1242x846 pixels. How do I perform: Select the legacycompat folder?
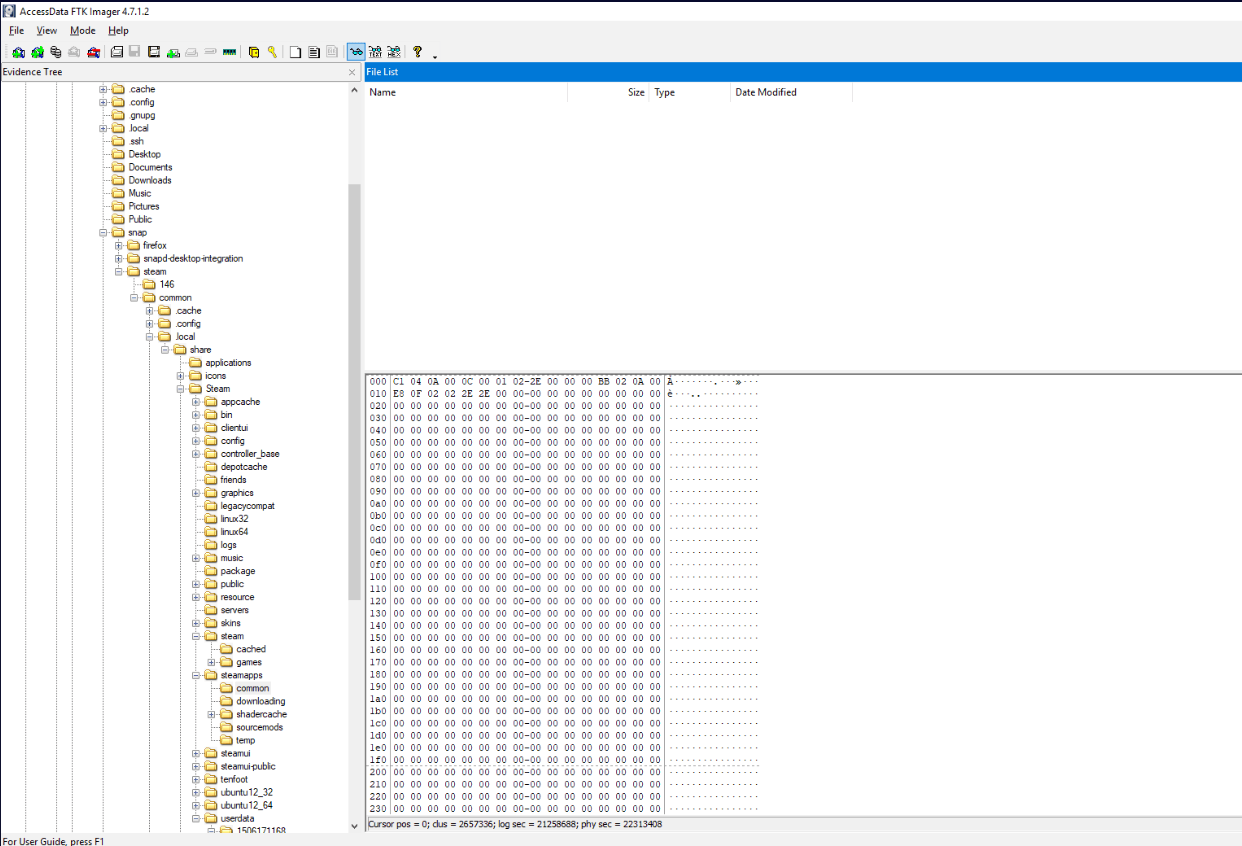coord(247,505)
